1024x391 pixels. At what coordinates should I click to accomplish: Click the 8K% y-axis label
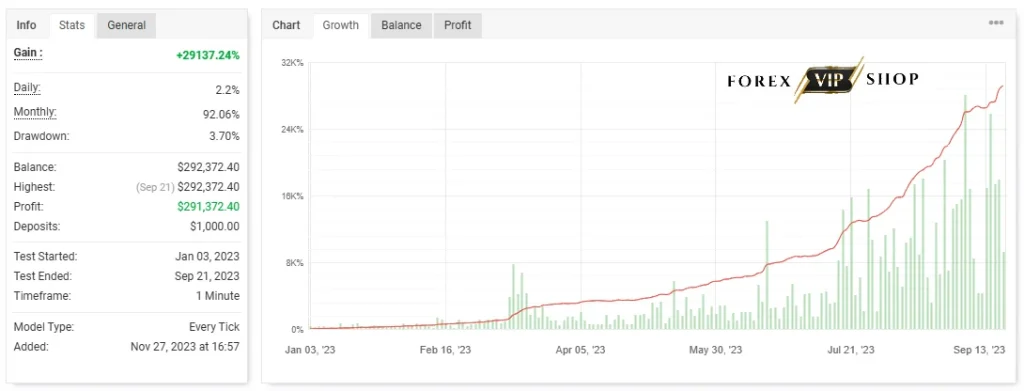(294, 263)
